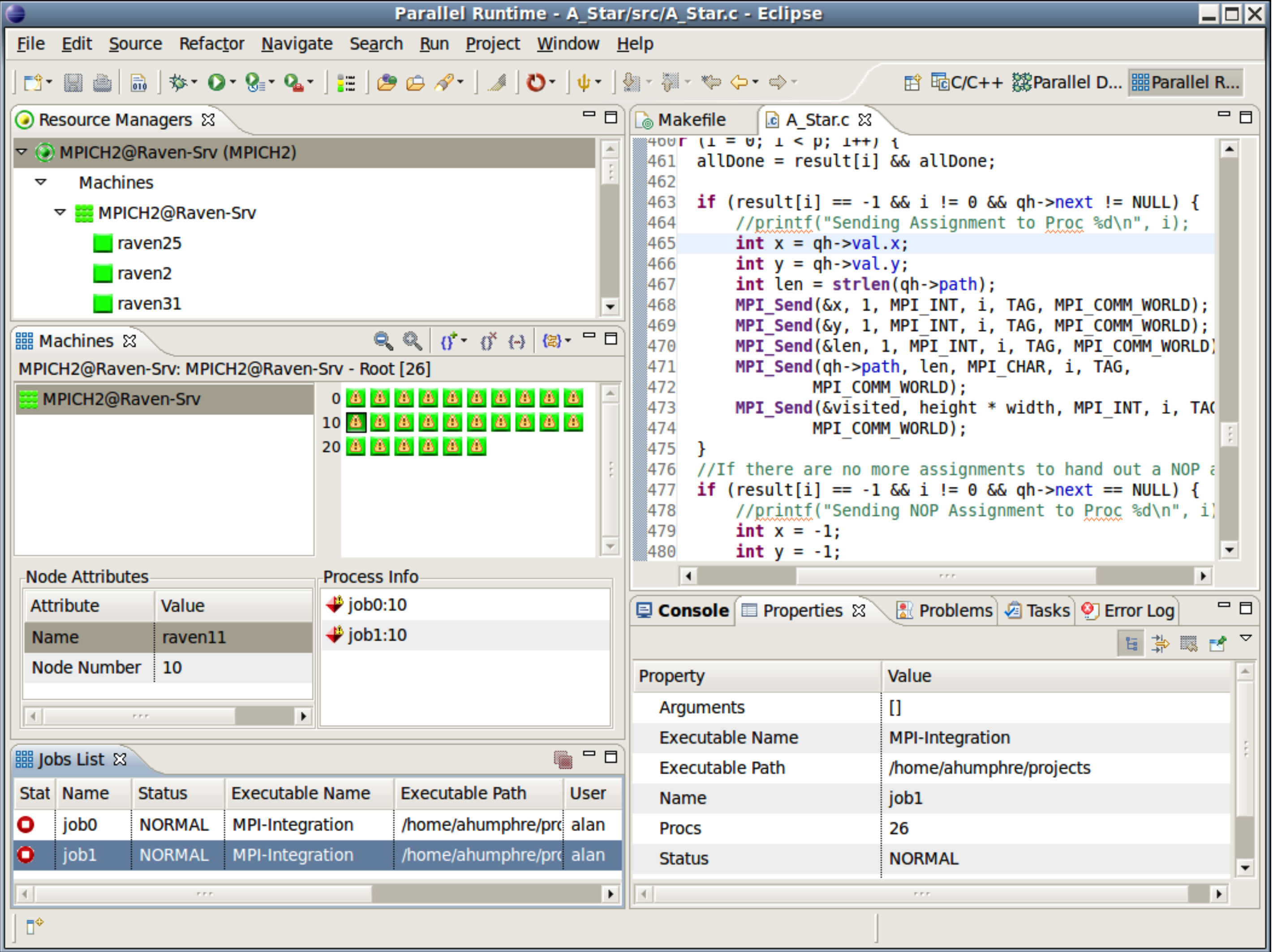Toggle Show Advanced Properties button
Screen dimensions: 1273x952
coord(1160,643)
